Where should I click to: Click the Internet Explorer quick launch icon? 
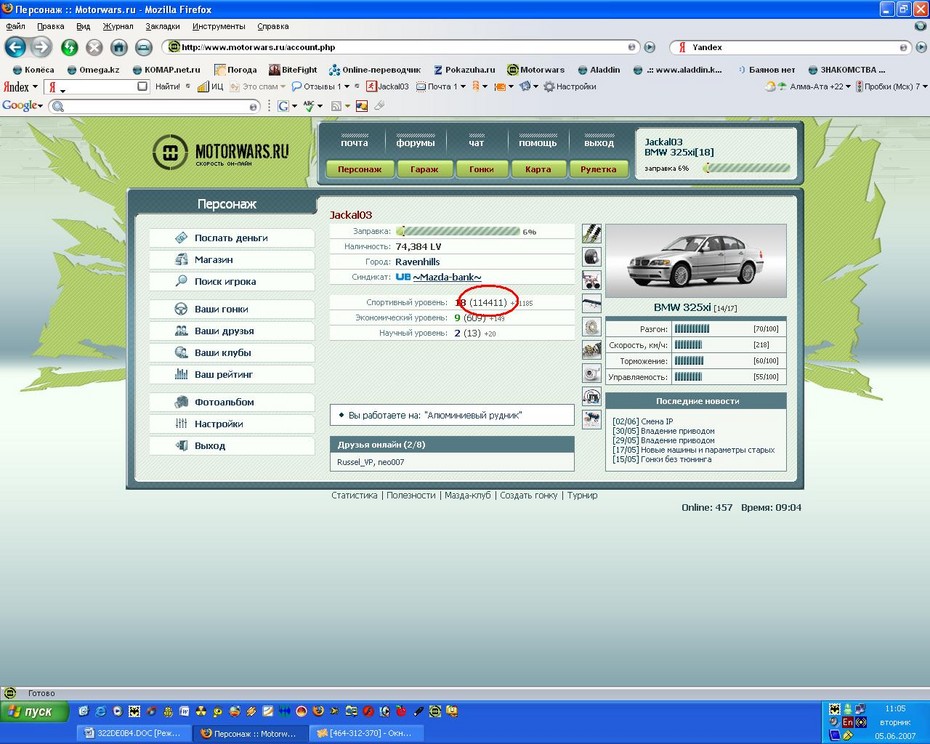pos(101,711)
